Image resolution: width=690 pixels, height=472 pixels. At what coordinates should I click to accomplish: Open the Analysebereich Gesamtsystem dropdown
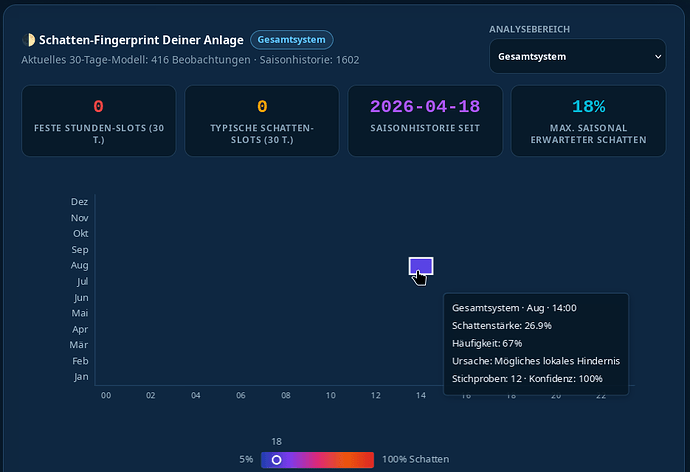click(x=577, y=56)
